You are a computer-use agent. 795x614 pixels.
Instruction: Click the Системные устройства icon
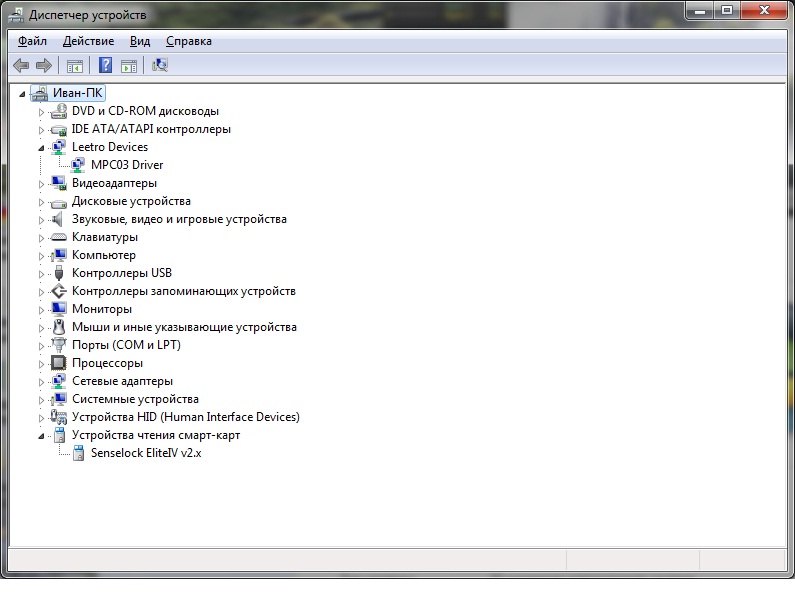tap(59, 399)
